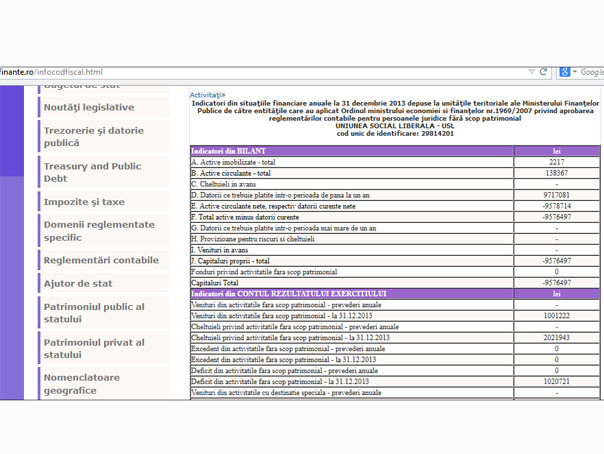Click value 2021943 for Cheltuieli la 31.12.2013
604x454 pixels.
click(x=557, y=338)
